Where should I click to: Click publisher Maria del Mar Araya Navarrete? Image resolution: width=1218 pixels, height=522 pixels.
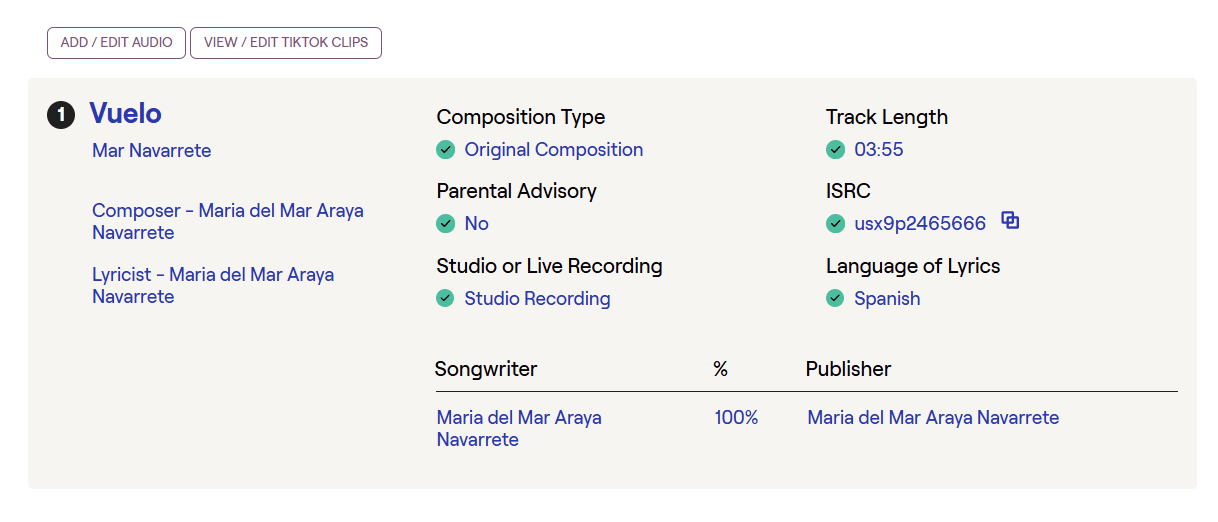(933, 418)
